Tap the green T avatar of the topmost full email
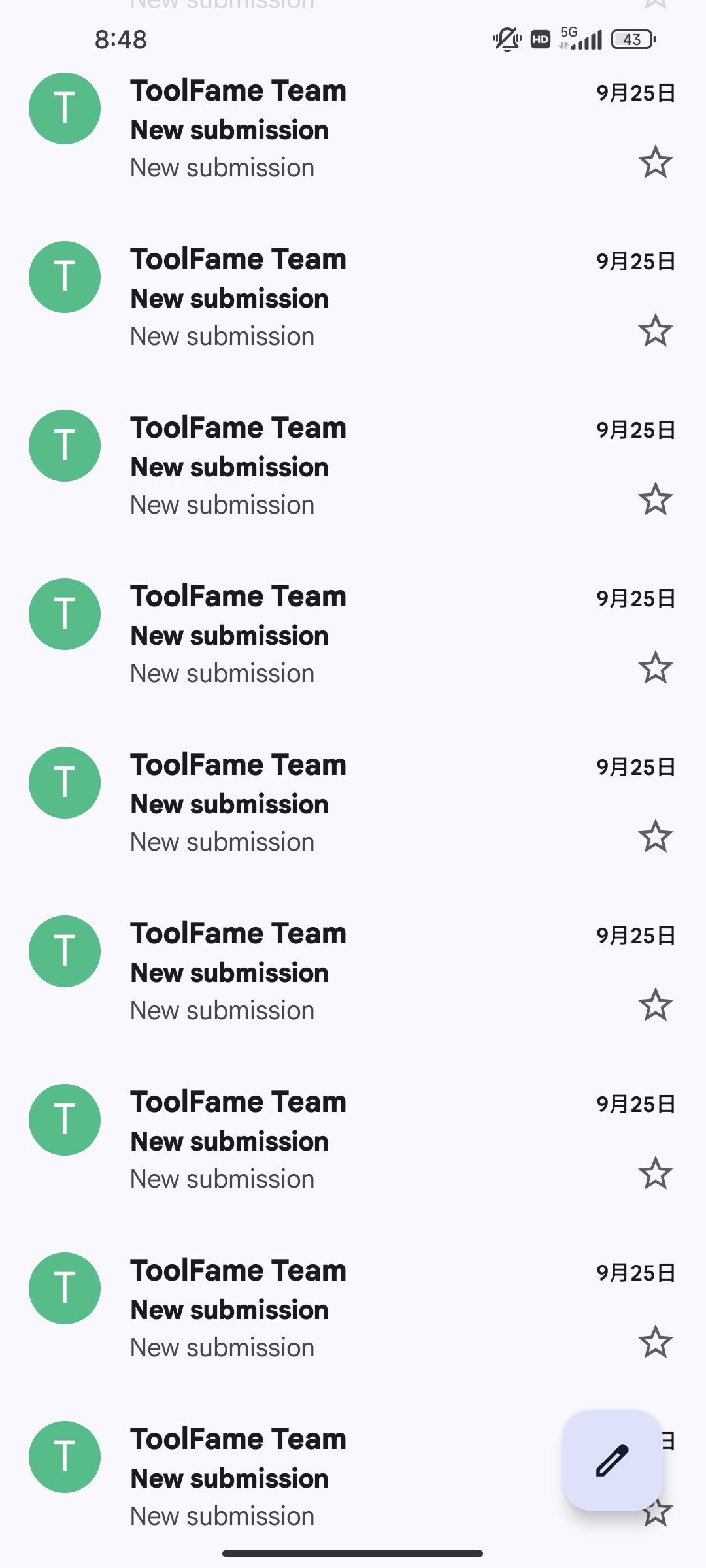The image size is (706, 1568). (x=65, y=108)
